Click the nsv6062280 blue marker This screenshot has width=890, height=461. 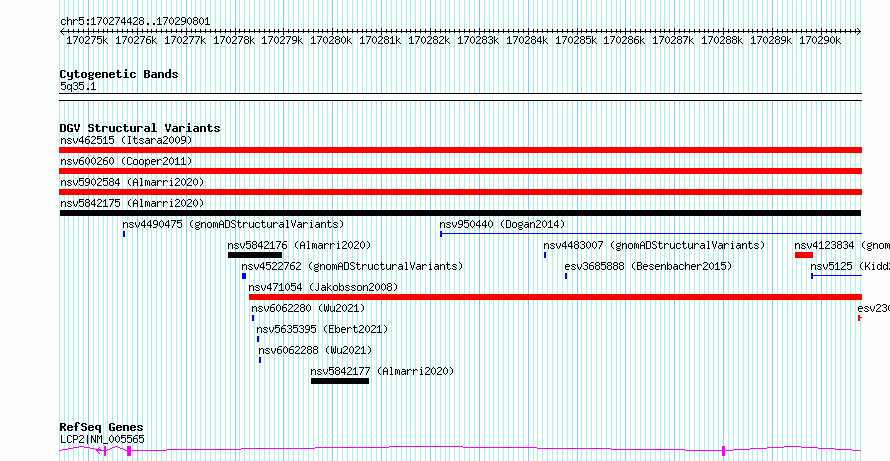(253, 318)
